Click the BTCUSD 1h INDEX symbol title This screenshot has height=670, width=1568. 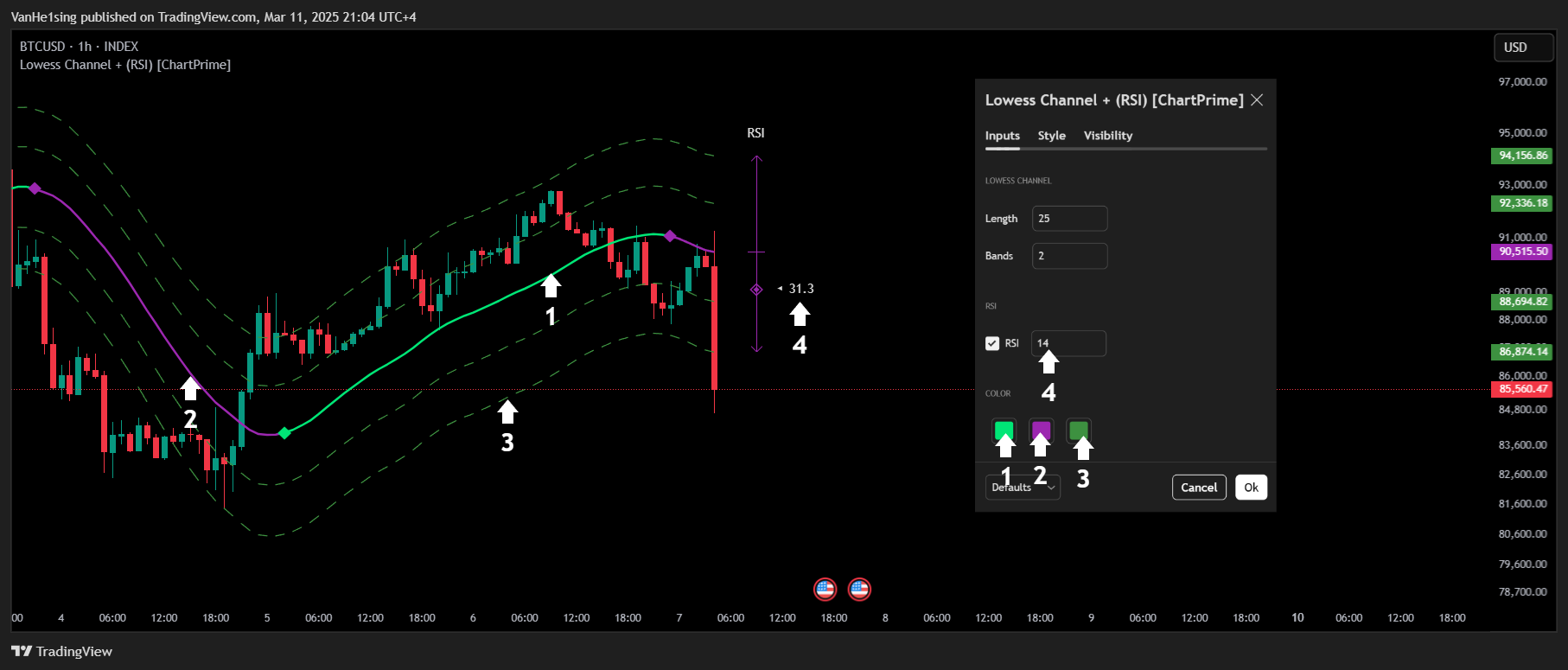tap(79, 47)
